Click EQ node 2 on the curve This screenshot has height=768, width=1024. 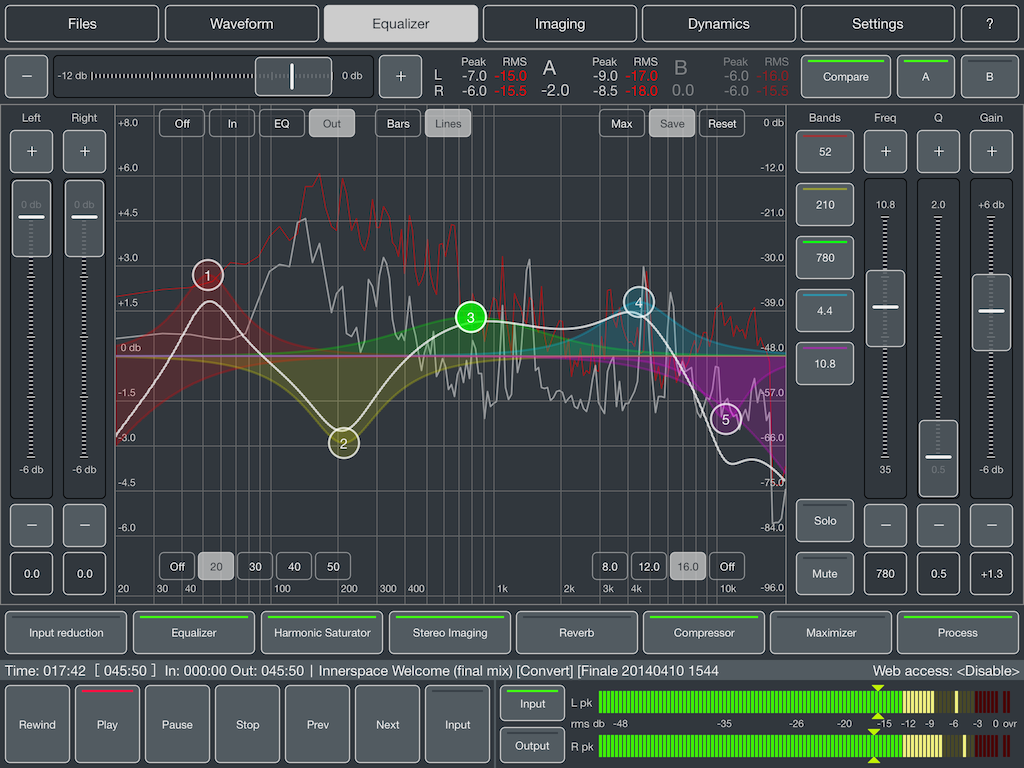[x=343, y=442]
